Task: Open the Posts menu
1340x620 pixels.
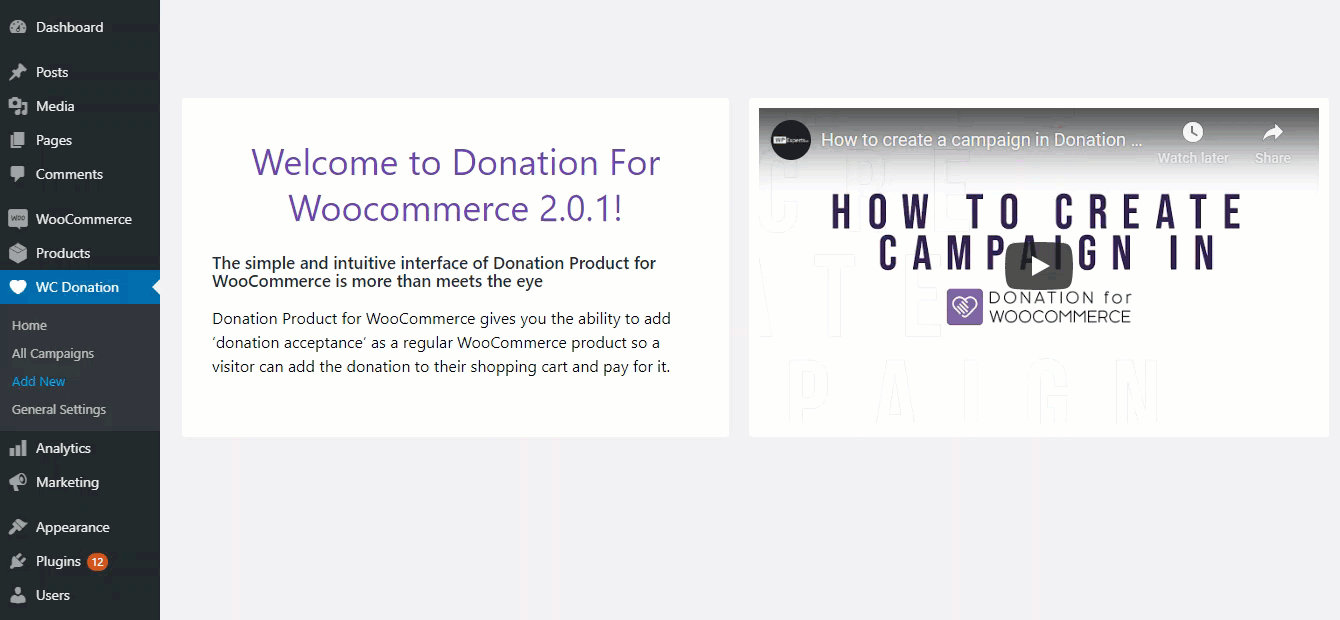Action: (x=80, y=72)
